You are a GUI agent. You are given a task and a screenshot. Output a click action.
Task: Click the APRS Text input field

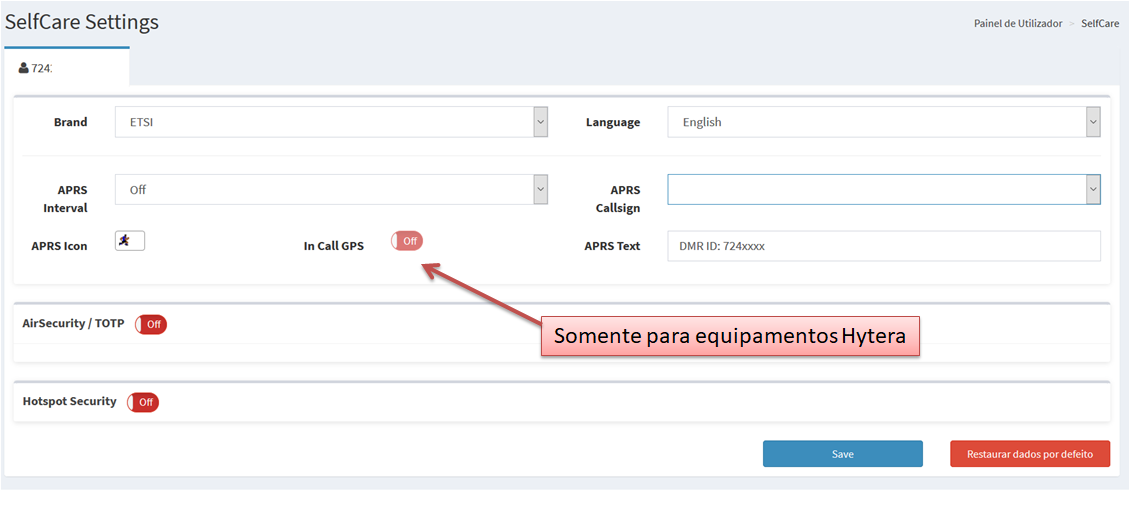pos(884,246)
